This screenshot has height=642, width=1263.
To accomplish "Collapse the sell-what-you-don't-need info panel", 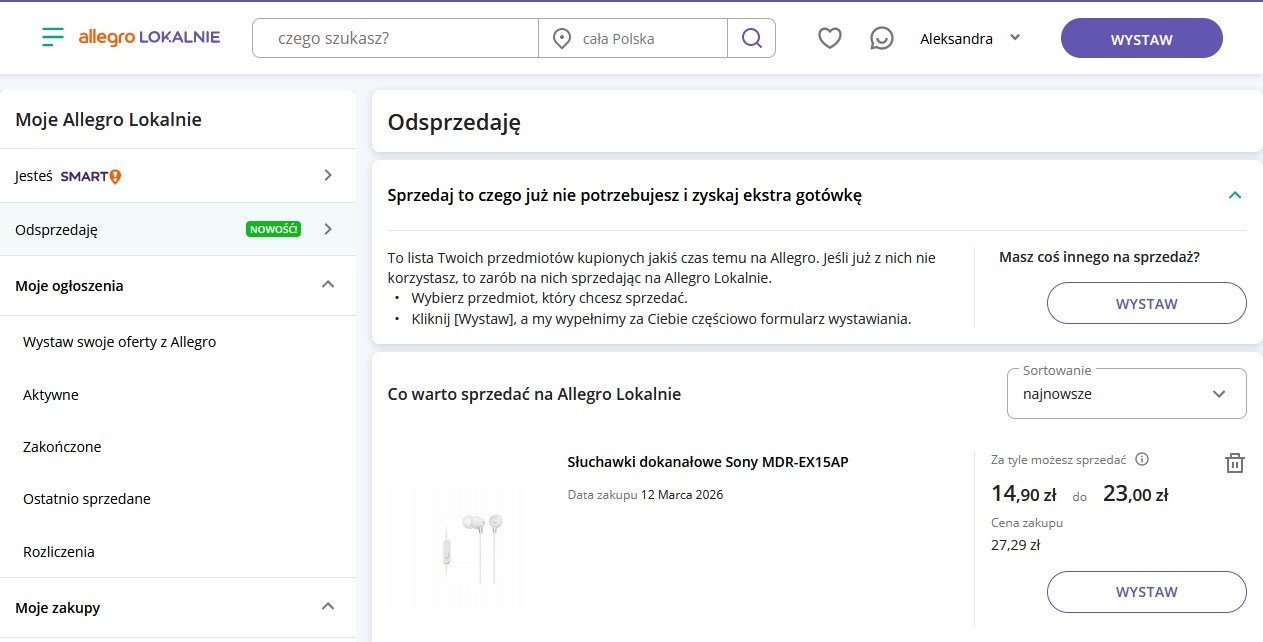I will click(x=1234, y=195).
